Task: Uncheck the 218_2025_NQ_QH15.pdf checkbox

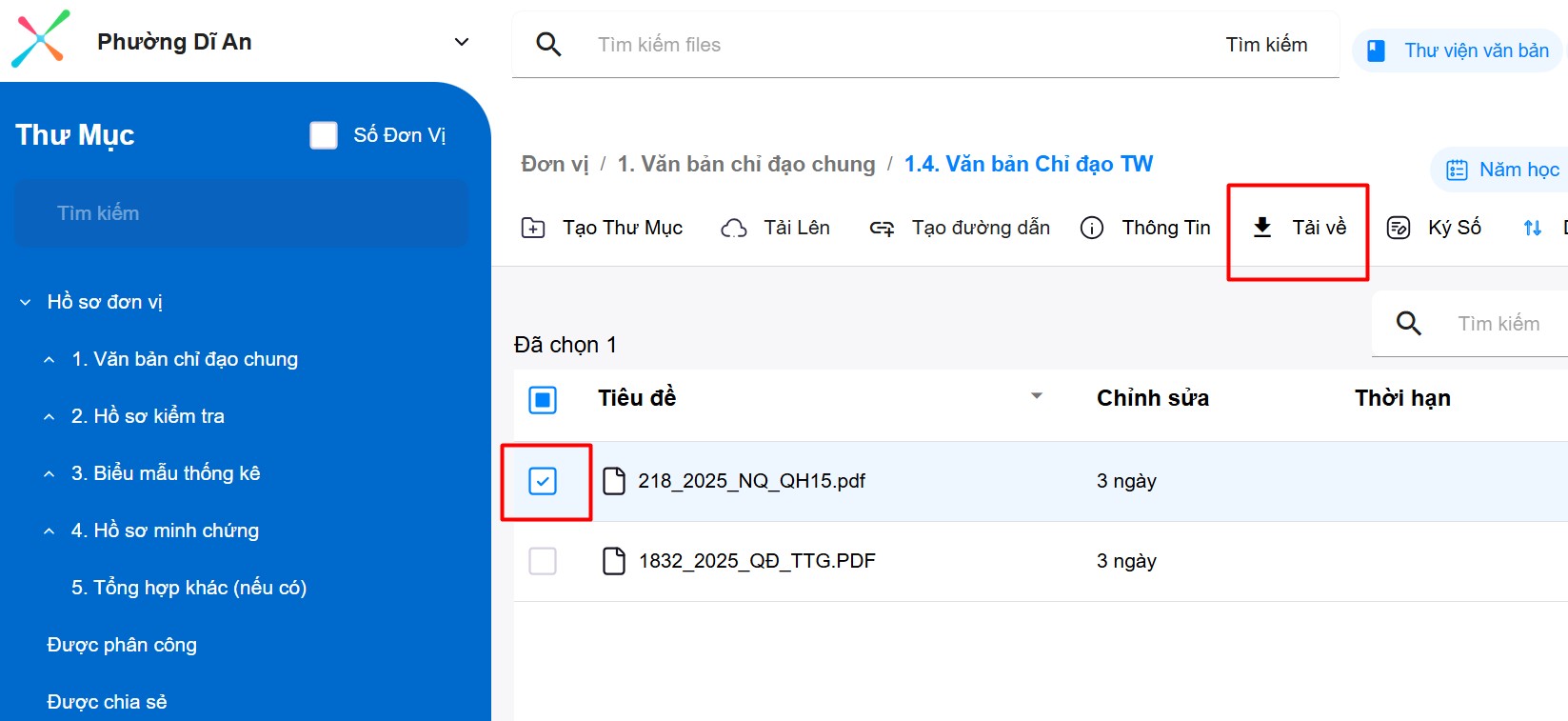Action: pos(543,481)
